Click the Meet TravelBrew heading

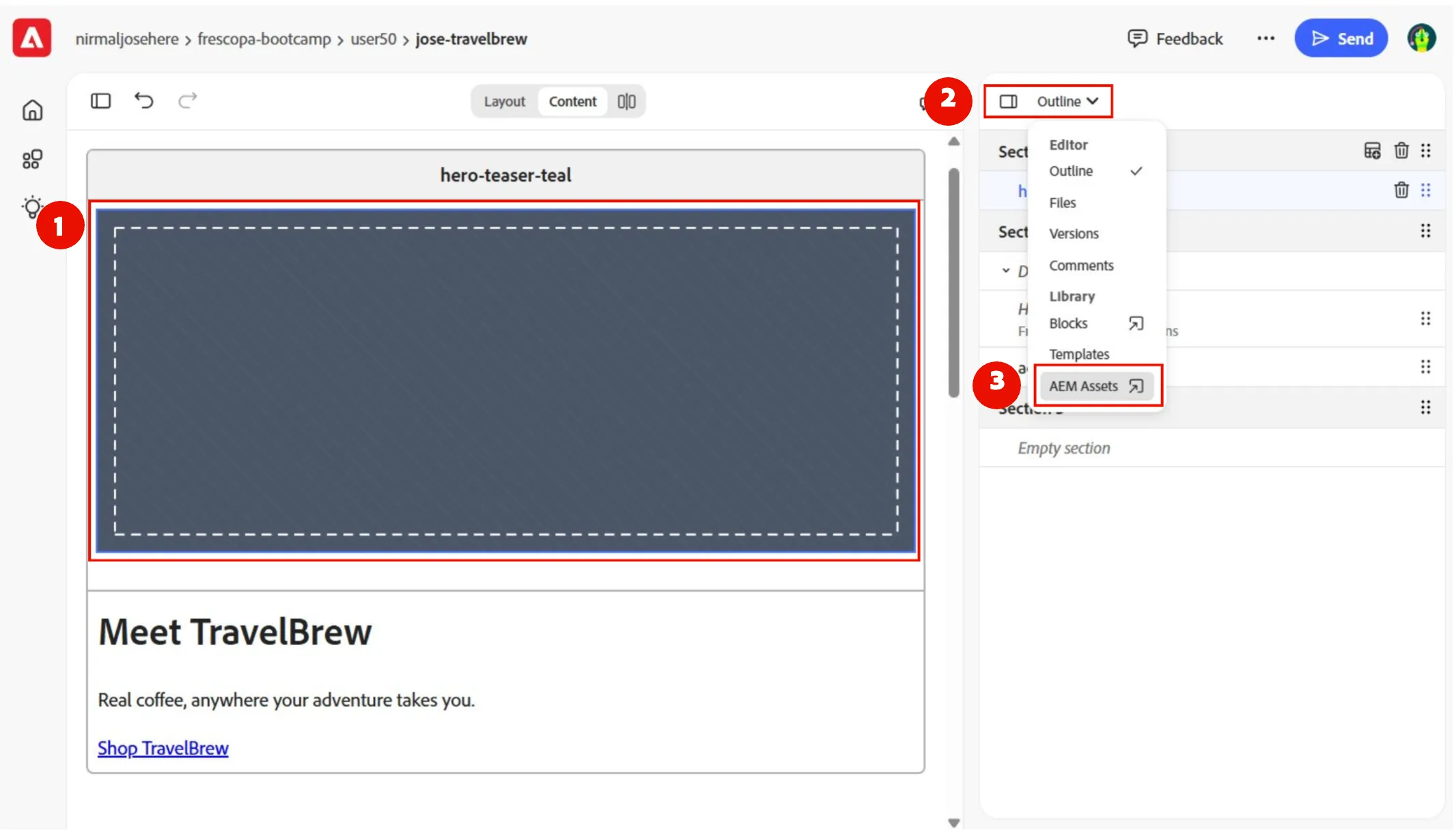click(235, 632)
